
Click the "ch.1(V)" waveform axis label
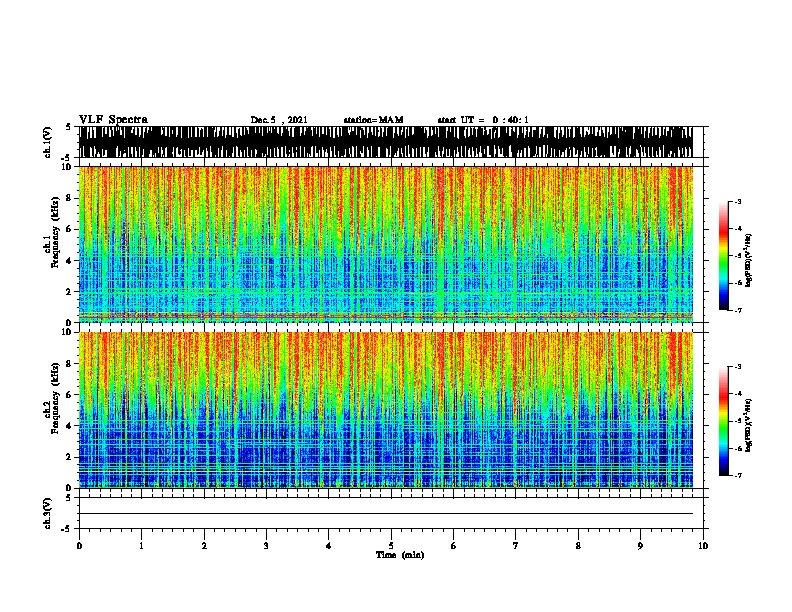pos(48,142)
